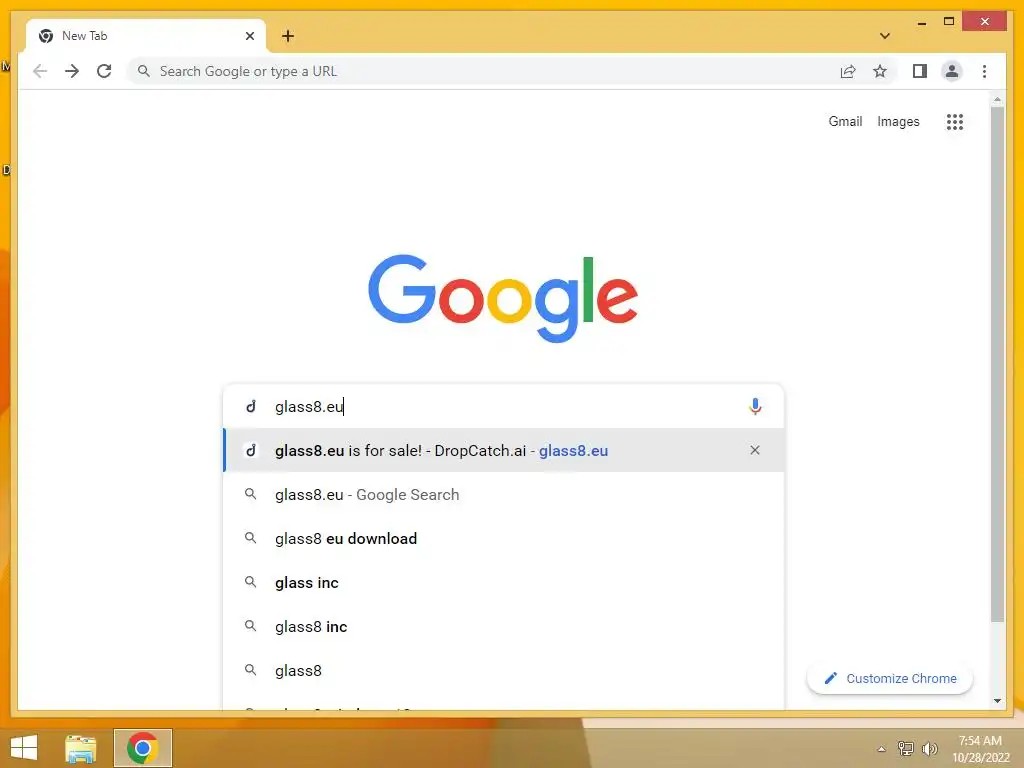Select 'glass8 eu download' suggestion
This screenshot has height=768, width=1024.
pyautogui.click(x=503, y=538)
